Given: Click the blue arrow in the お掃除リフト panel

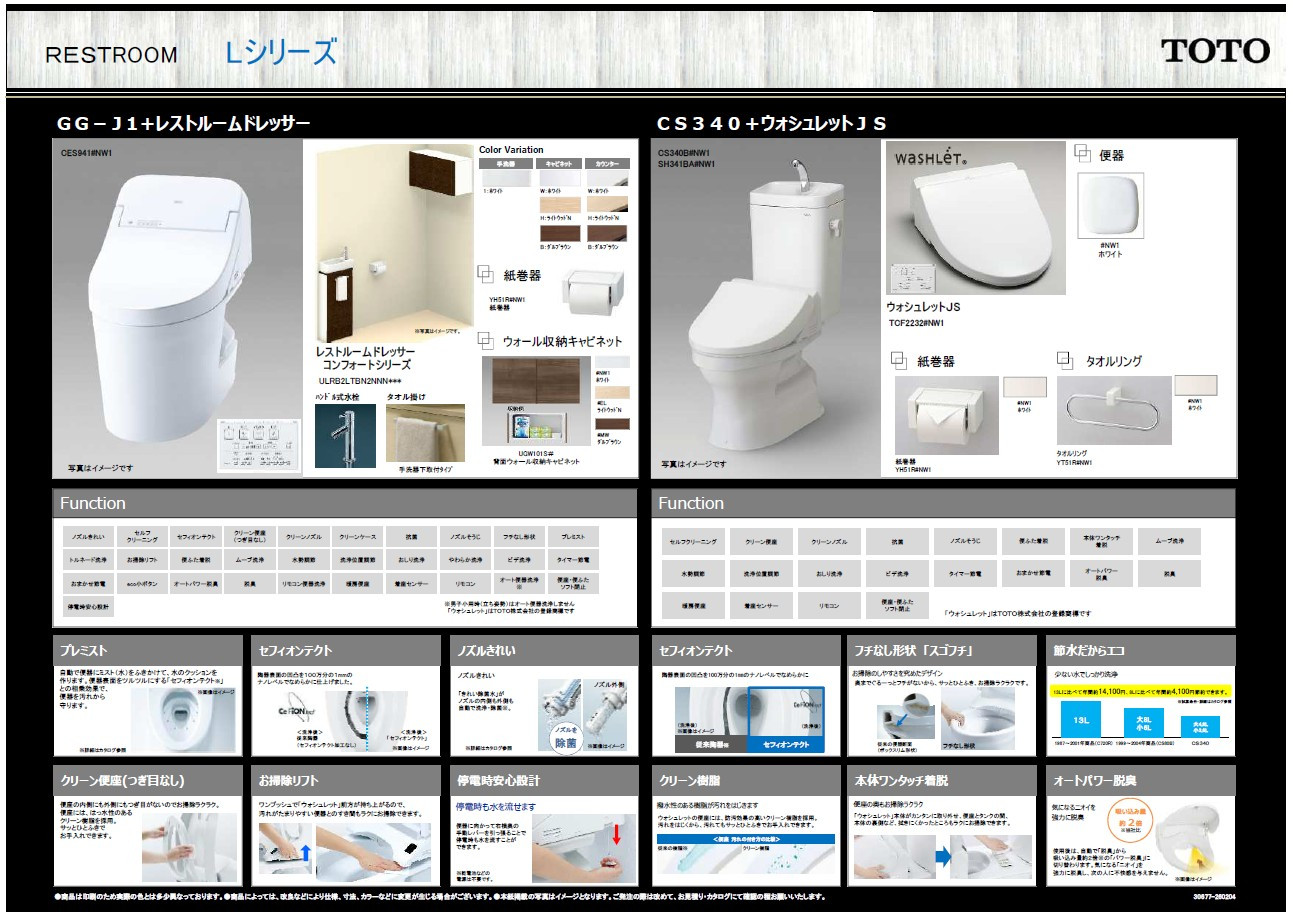Looking at the screenshot, I should (306, 855).
